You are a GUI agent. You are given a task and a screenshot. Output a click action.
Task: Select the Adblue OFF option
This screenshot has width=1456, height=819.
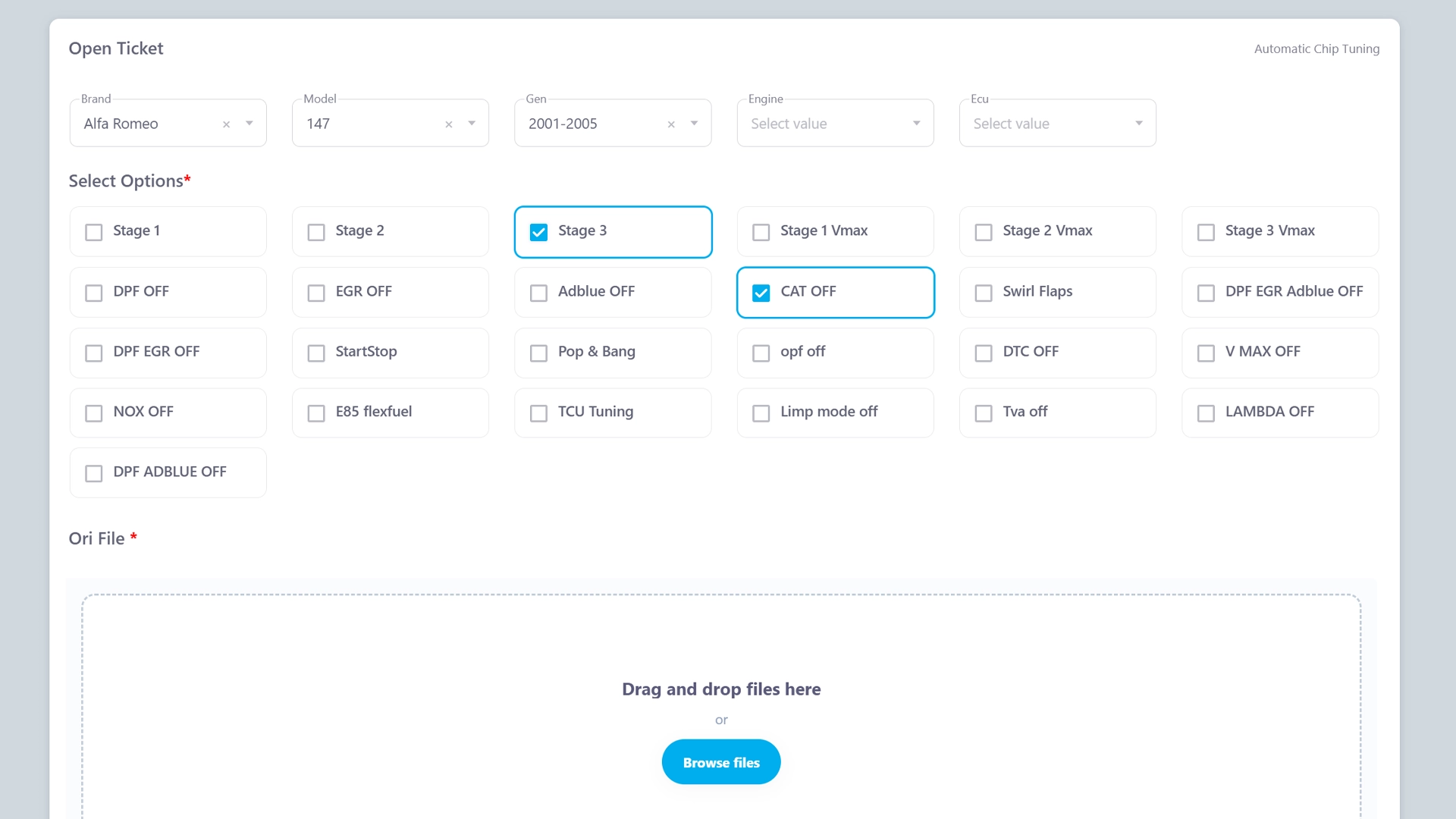pyautogui.click(x=538, y=293)
